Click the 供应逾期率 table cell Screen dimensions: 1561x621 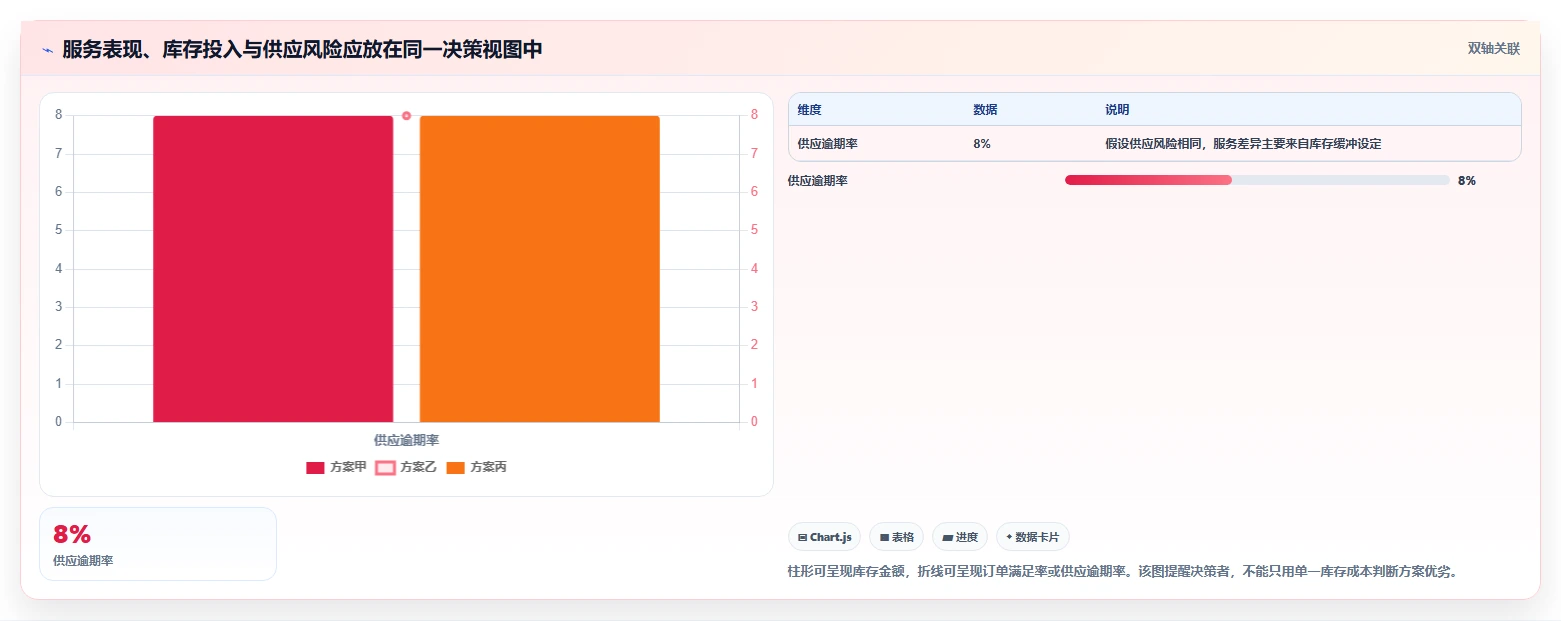828,144
